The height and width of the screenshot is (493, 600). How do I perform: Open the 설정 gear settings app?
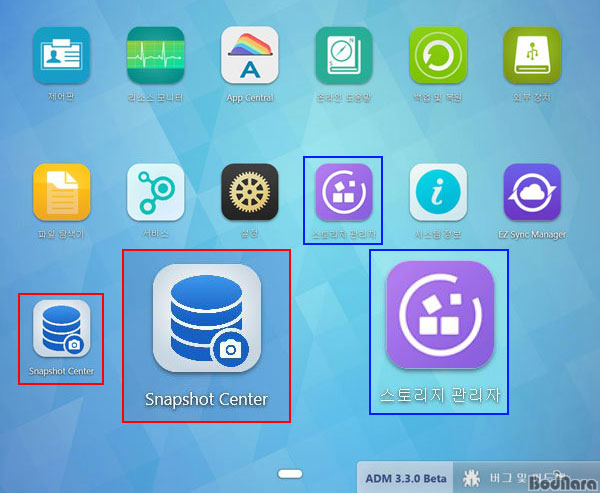tap(250, 192)
